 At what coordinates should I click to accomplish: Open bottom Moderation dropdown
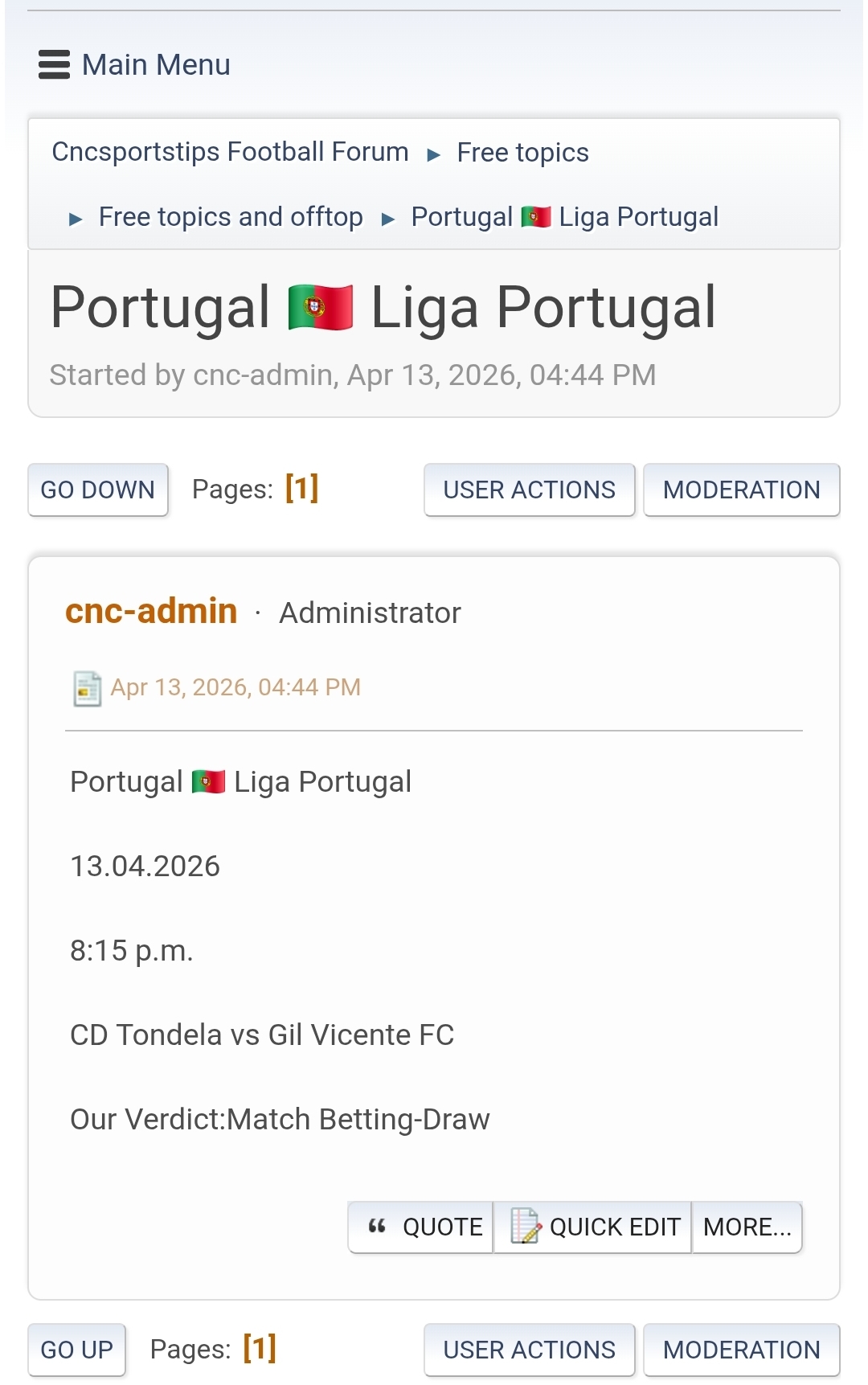pos(741,1350)
